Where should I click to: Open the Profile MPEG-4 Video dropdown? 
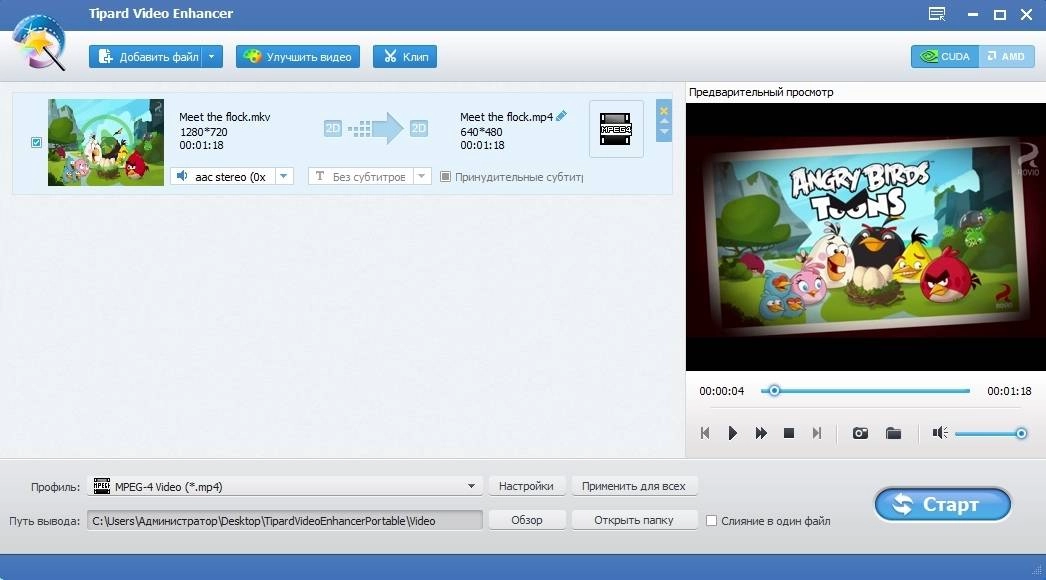click(285, 487)
